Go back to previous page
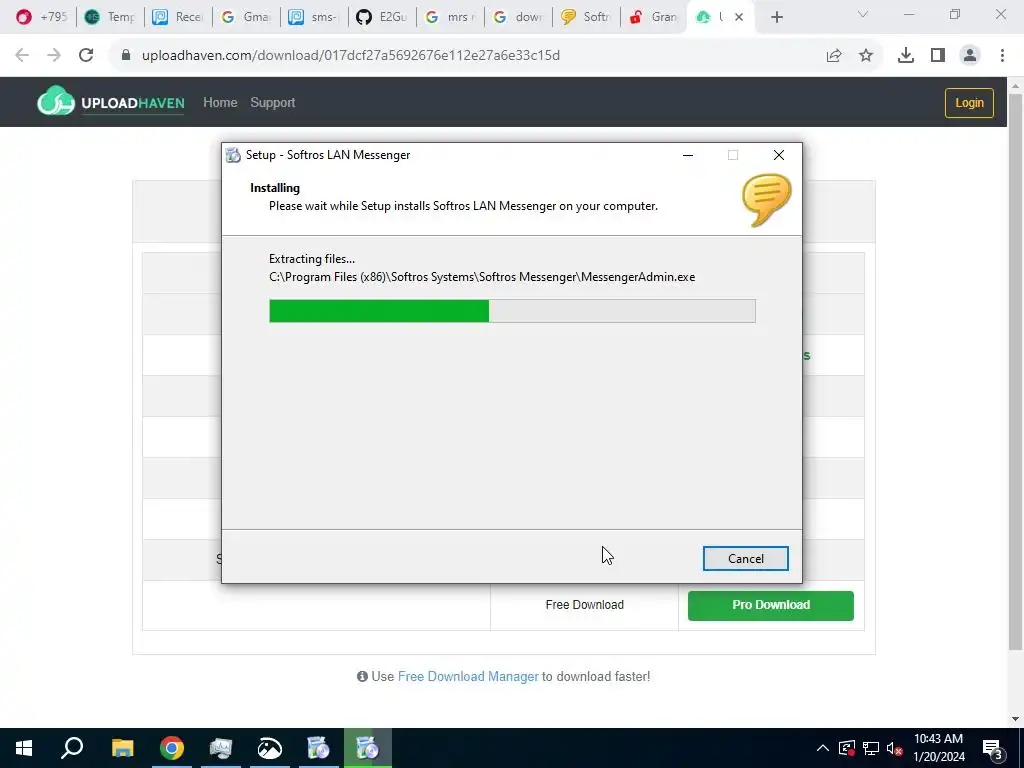The image size is (1024, 768). (x=22, y=56)
